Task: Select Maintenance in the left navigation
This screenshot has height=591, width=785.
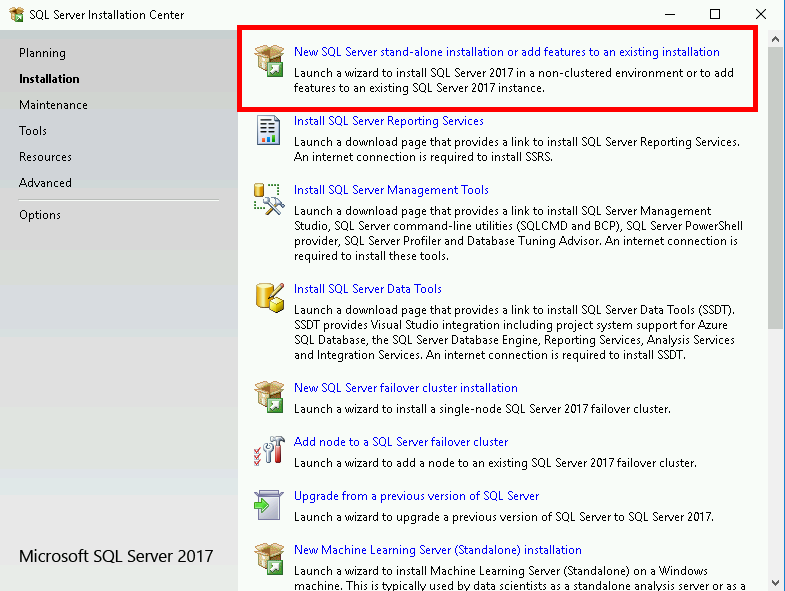Action: pos(53,105)
